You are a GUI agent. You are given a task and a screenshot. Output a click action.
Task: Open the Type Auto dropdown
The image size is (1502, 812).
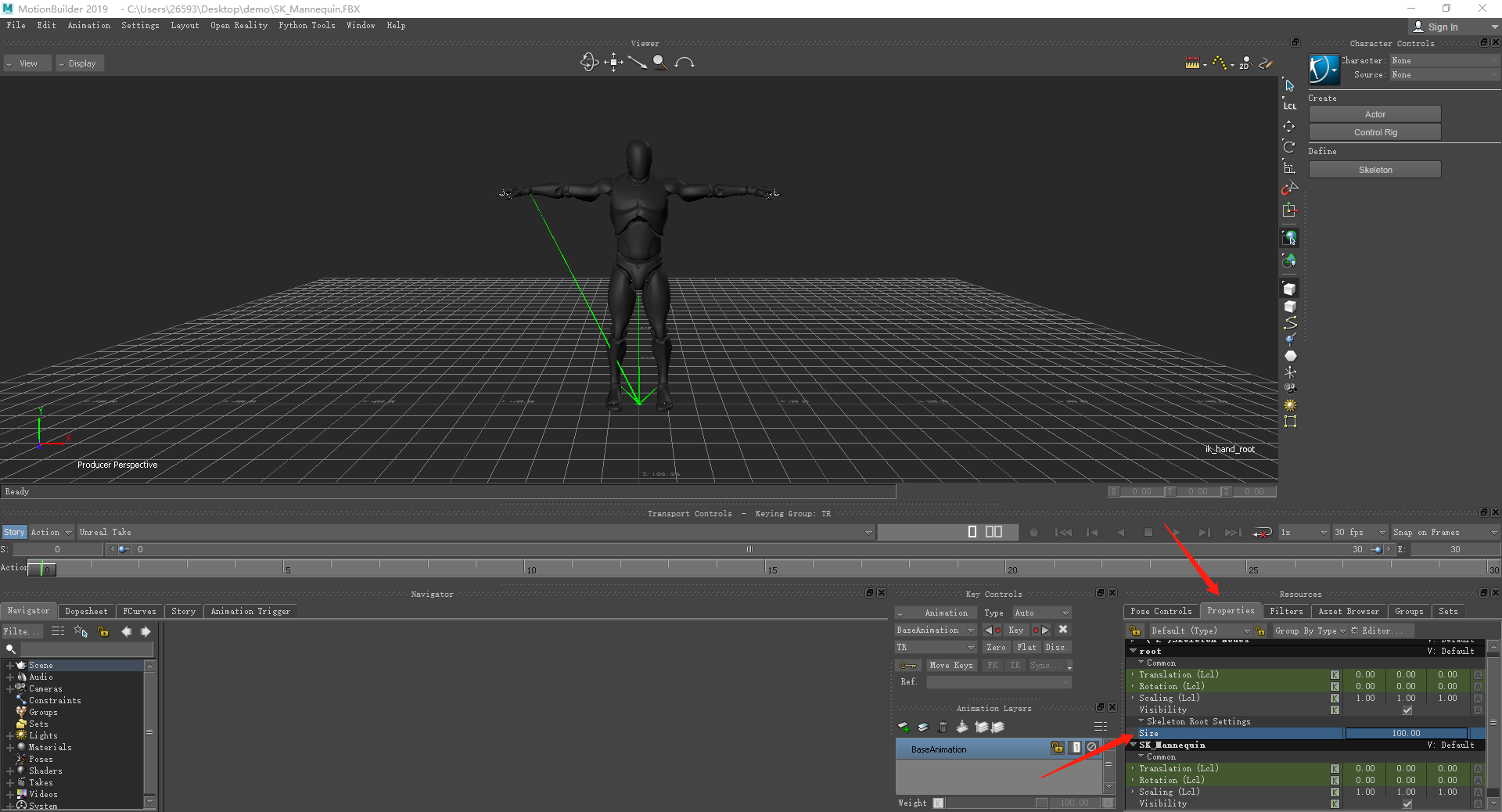[x=1041, y=613]
